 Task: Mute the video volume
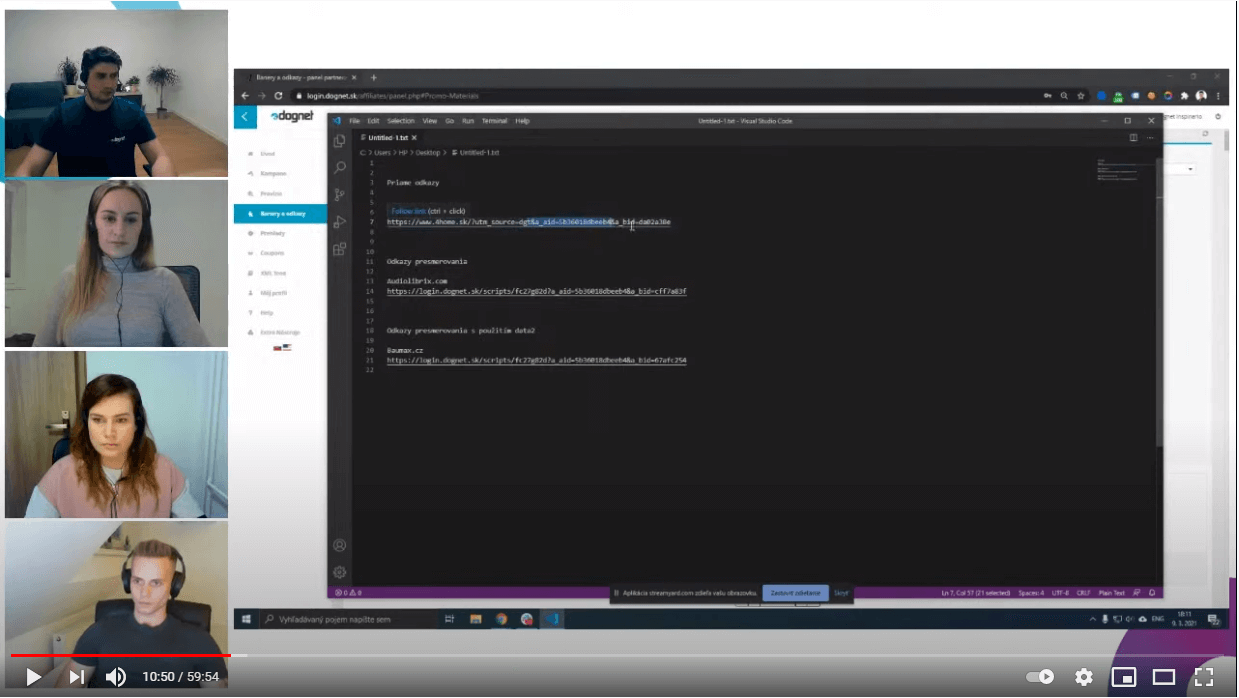tap(116, 677)
